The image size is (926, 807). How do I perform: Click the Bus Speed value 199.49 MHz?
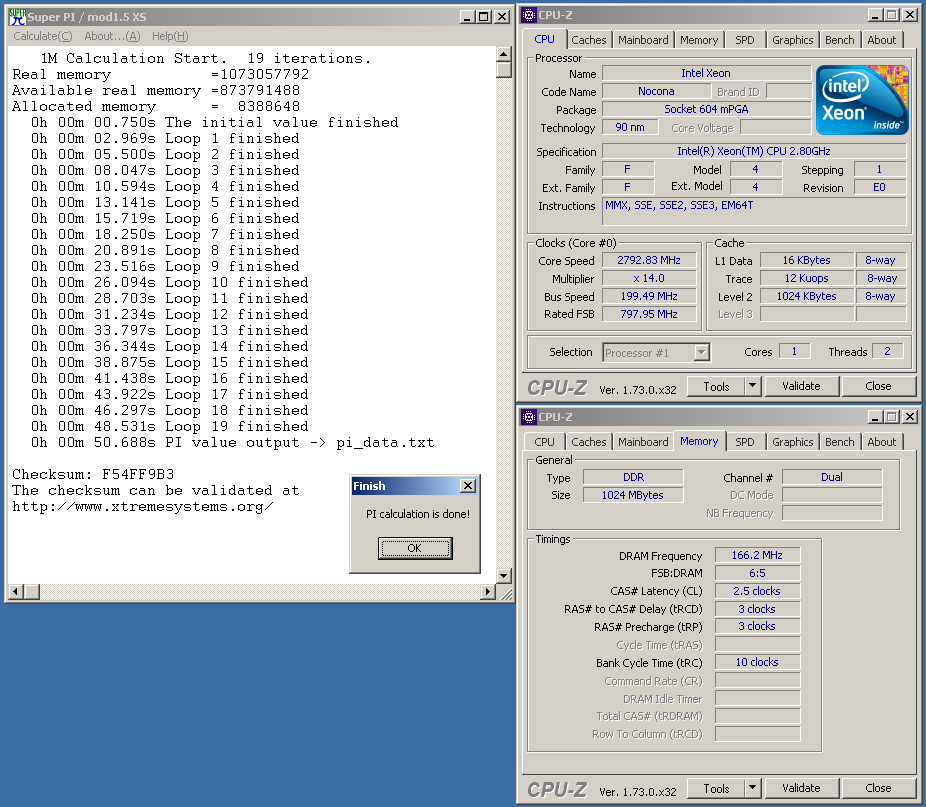(649, 296)
